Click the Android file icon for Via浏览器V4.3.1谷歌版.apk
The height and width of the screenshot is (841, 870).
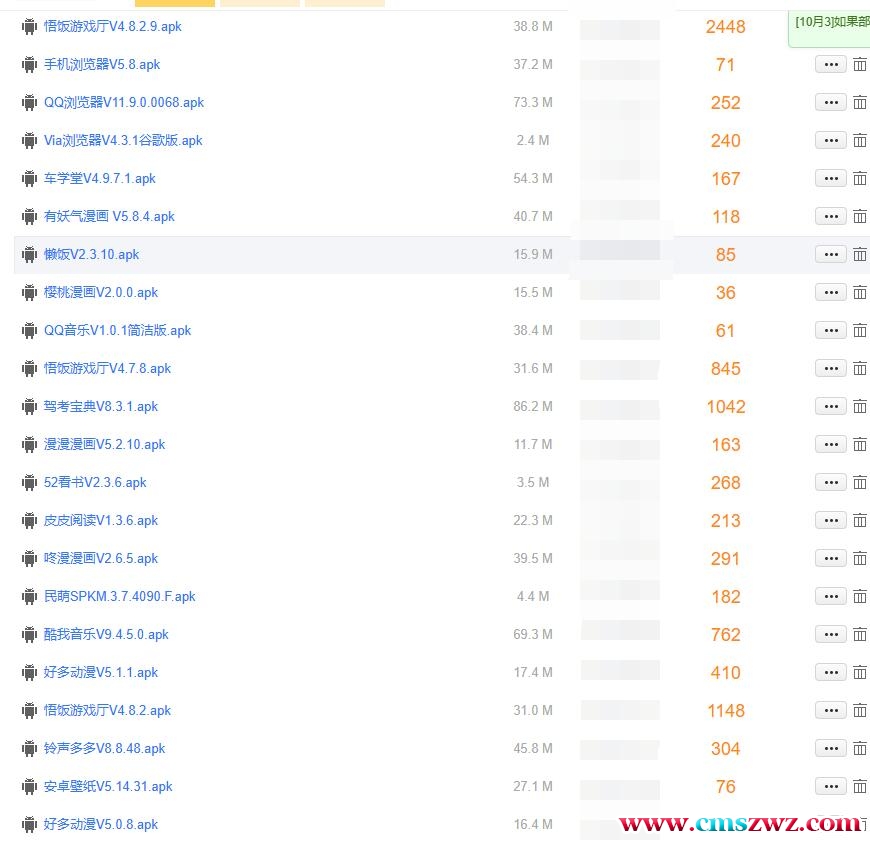pyautogui.click(x=29, y=141)
